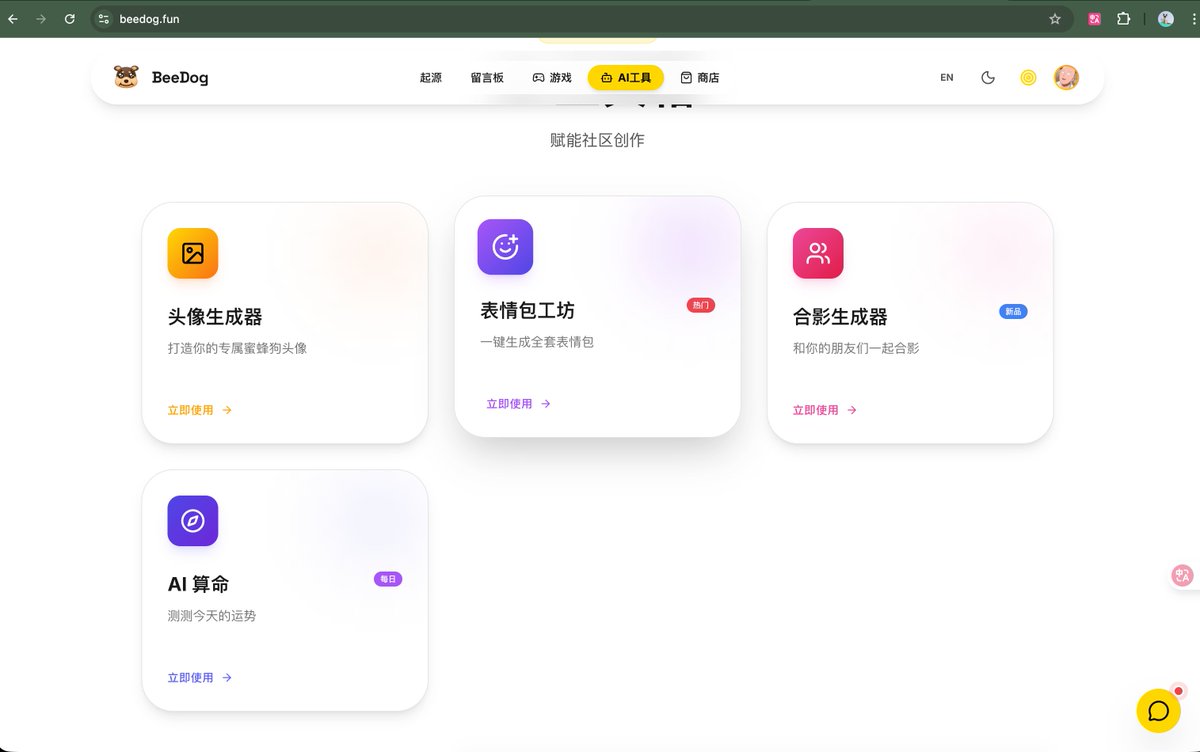Bookmark this page with star icon
Screen dimensions: 1200x752
click(x=1055, y=18)
